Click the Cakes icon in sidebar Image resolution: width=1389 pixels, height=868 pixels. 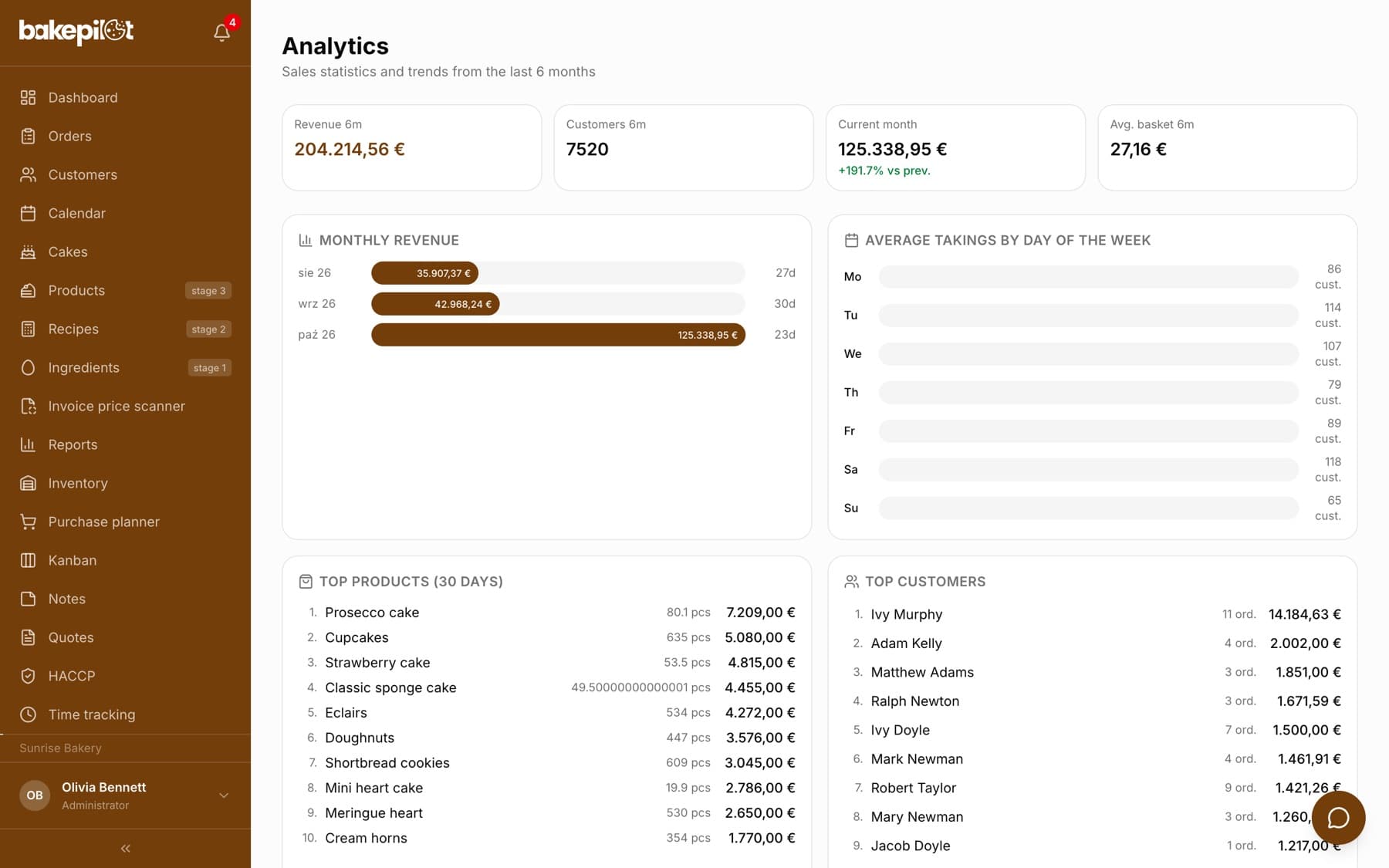click(29, 252)
